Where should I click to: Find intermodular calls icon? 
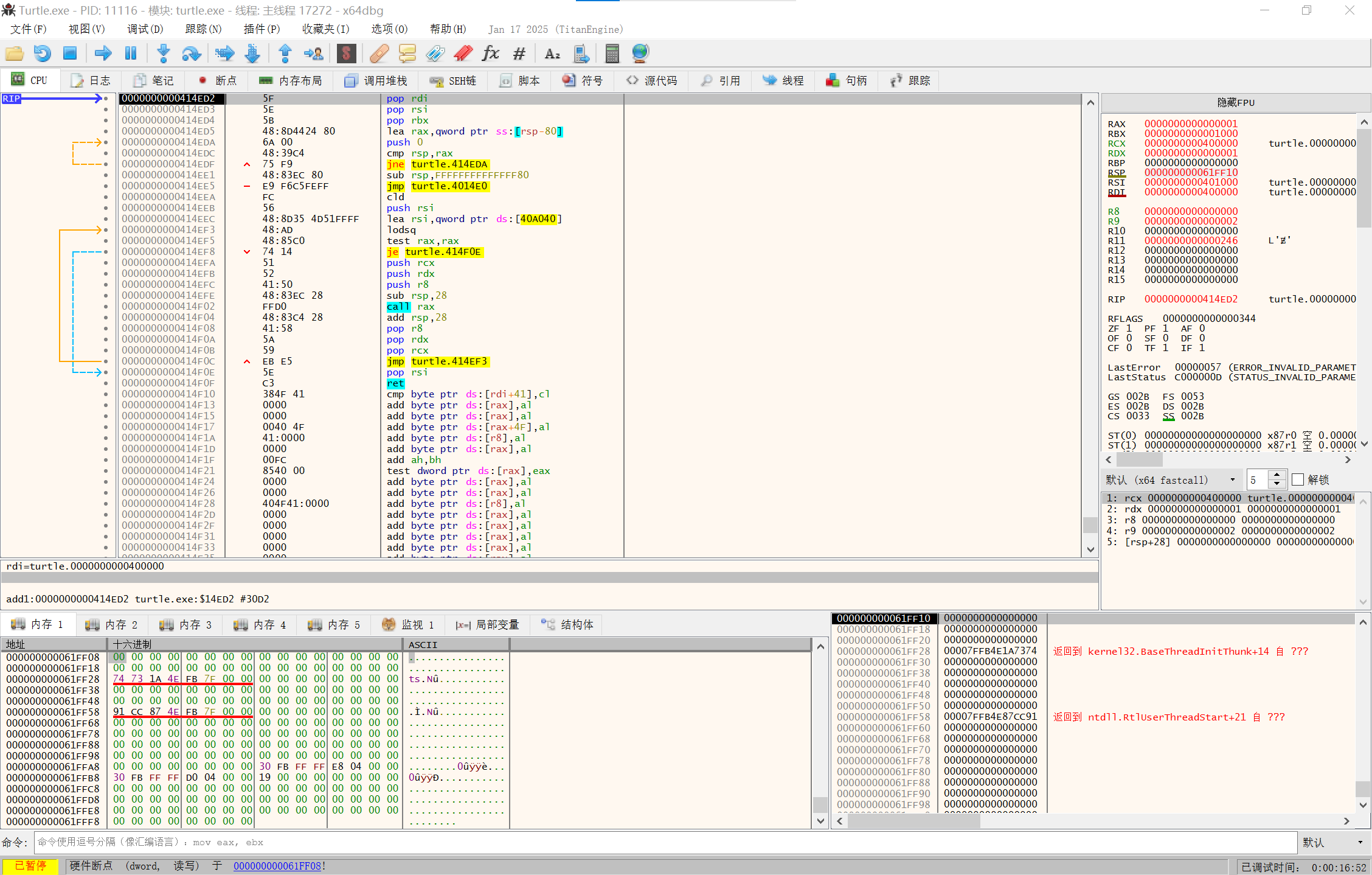(581, 54)
